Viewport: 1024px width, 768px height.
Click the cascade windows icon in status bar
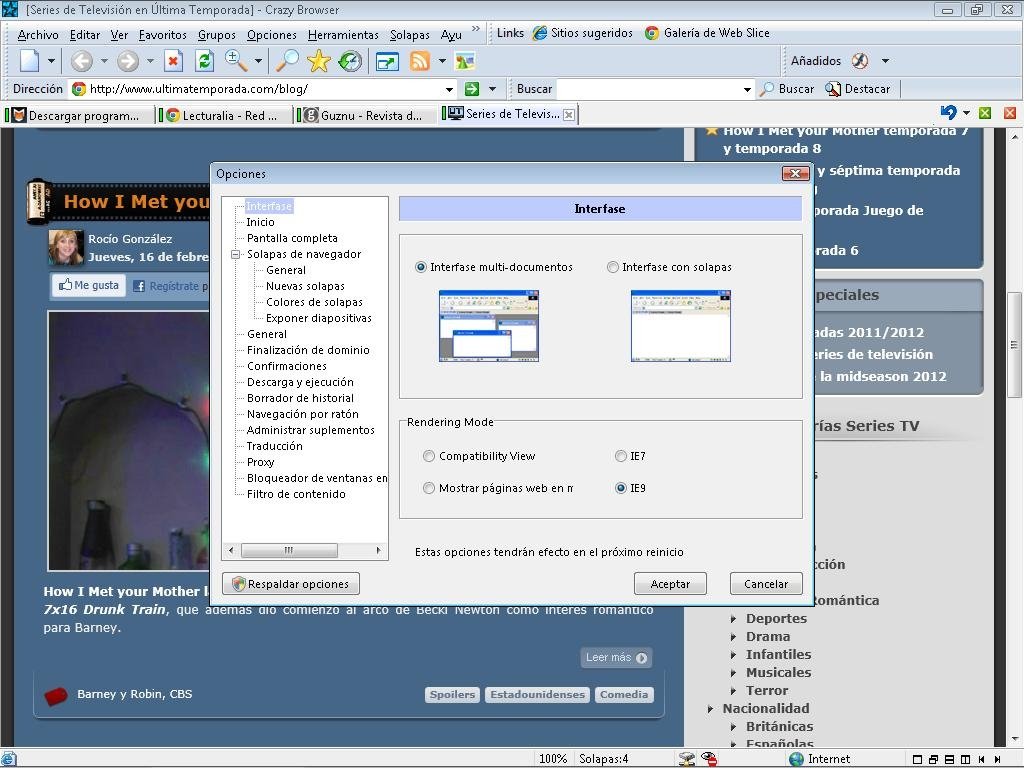933,760
